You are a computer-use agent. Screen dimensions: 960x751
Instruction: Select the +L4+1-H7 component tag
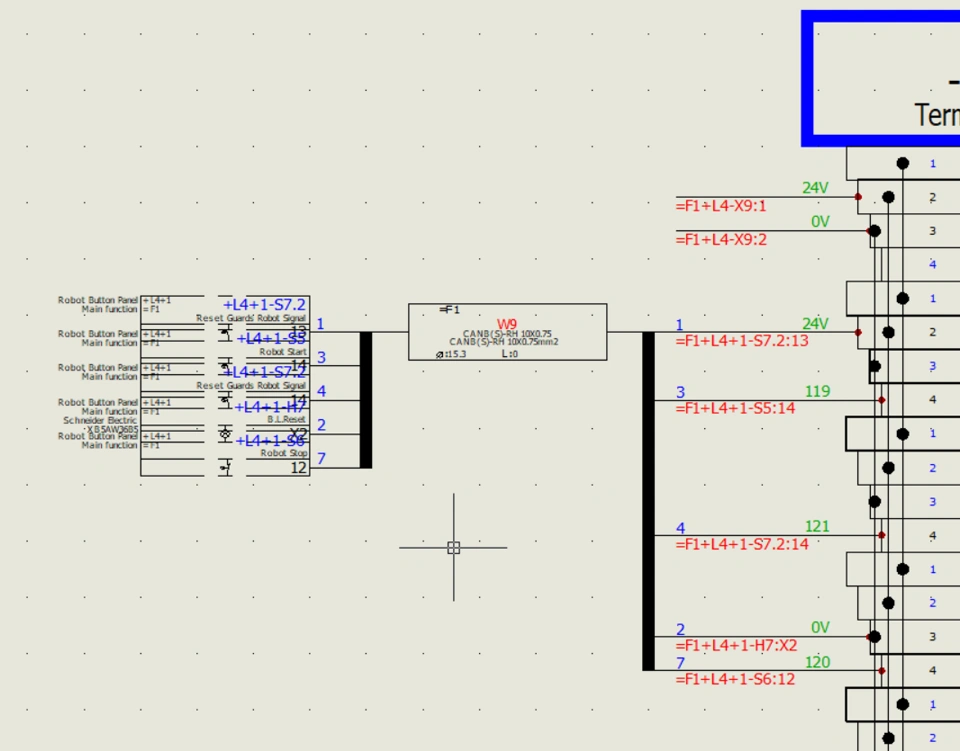click(270, 407)
